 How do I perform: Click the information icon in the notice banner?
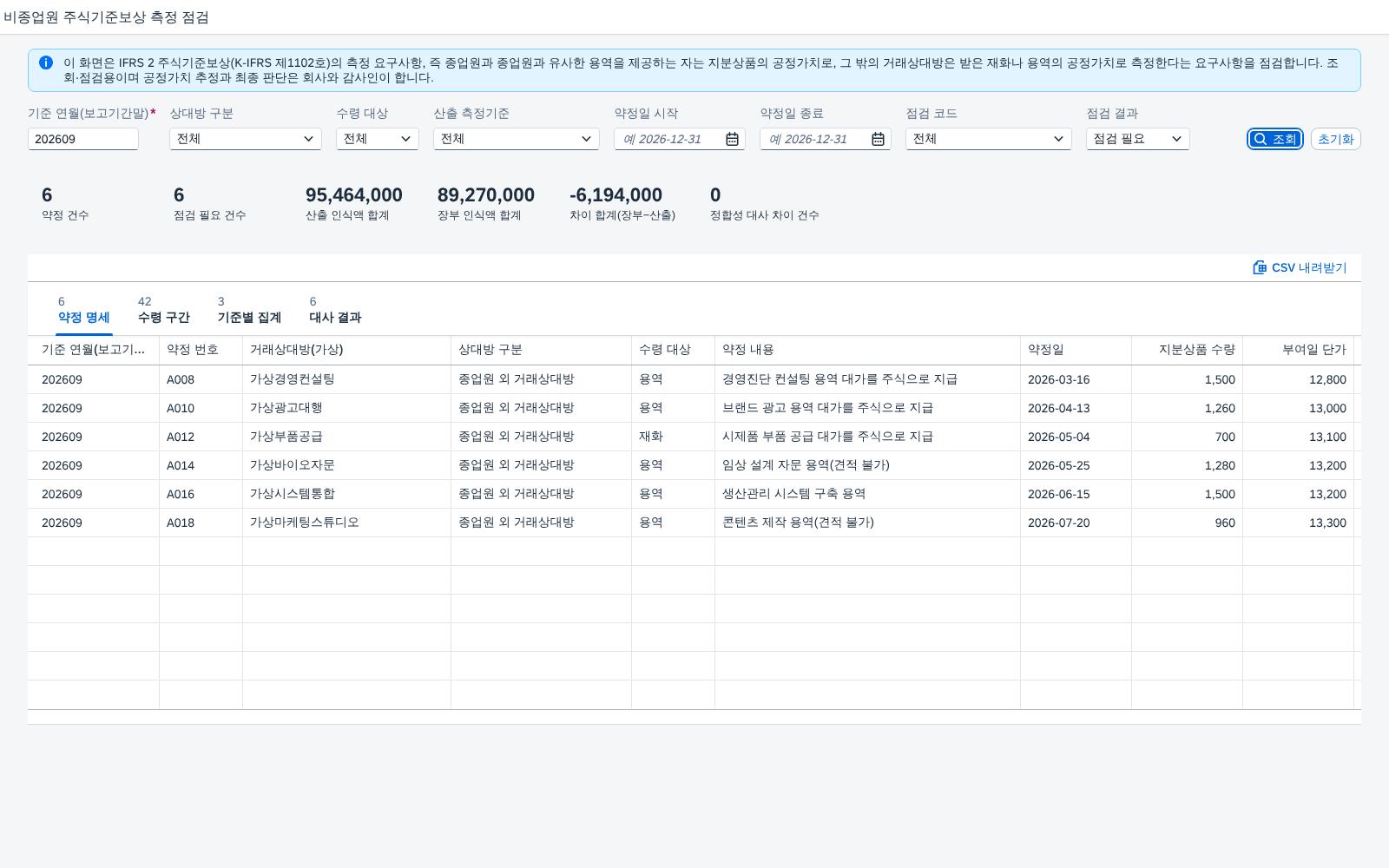[x=46, y=62]
